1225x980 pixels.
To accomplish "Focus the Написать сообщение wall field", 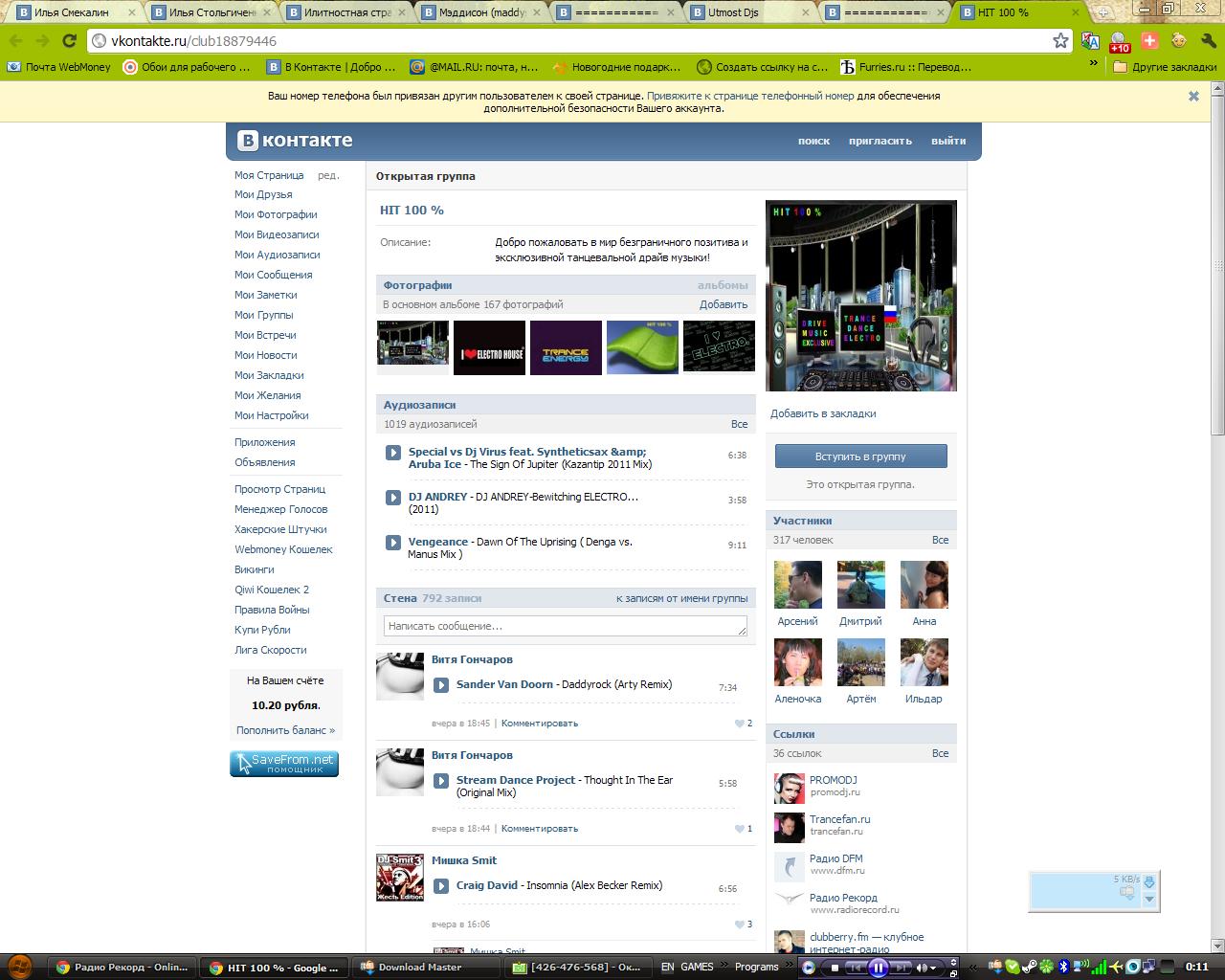I will 566,626.
